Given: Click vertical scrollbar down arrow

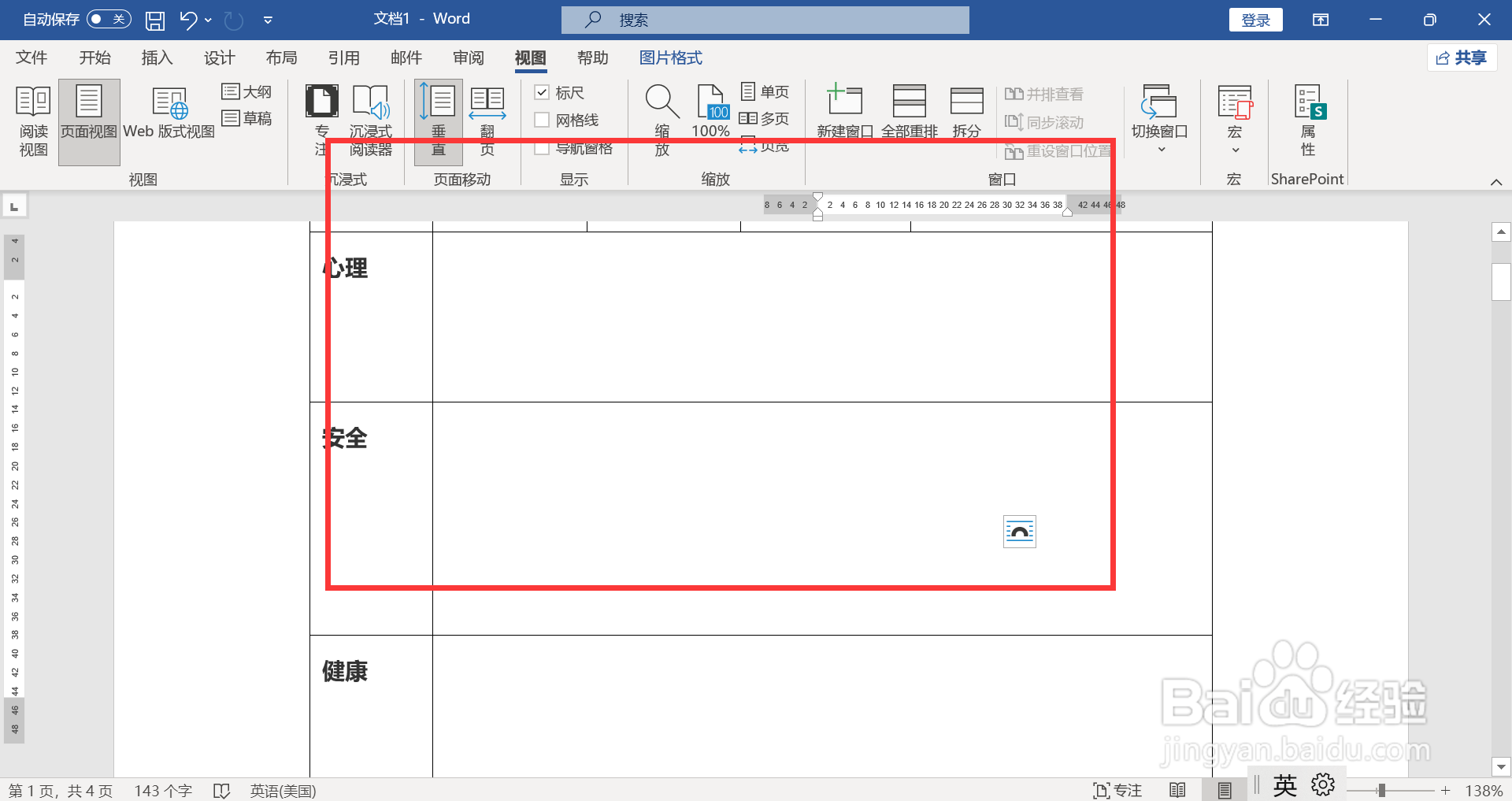Looking at the screenshot, I should pyautogui.click(x=1502, y=766).
